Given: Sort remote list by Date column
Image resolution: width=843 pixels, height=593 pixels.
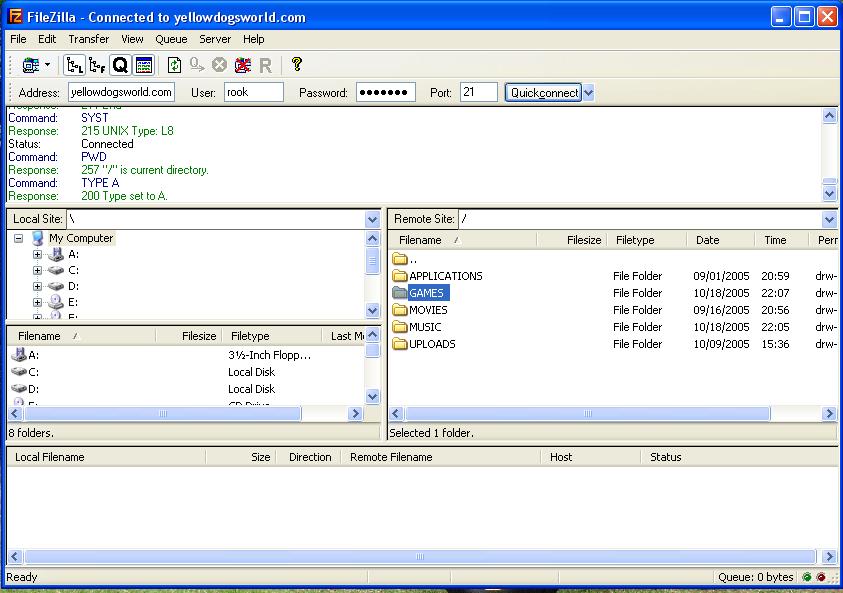Looking at the screenshot, I should pyautogui.click(x=721, y=240).
